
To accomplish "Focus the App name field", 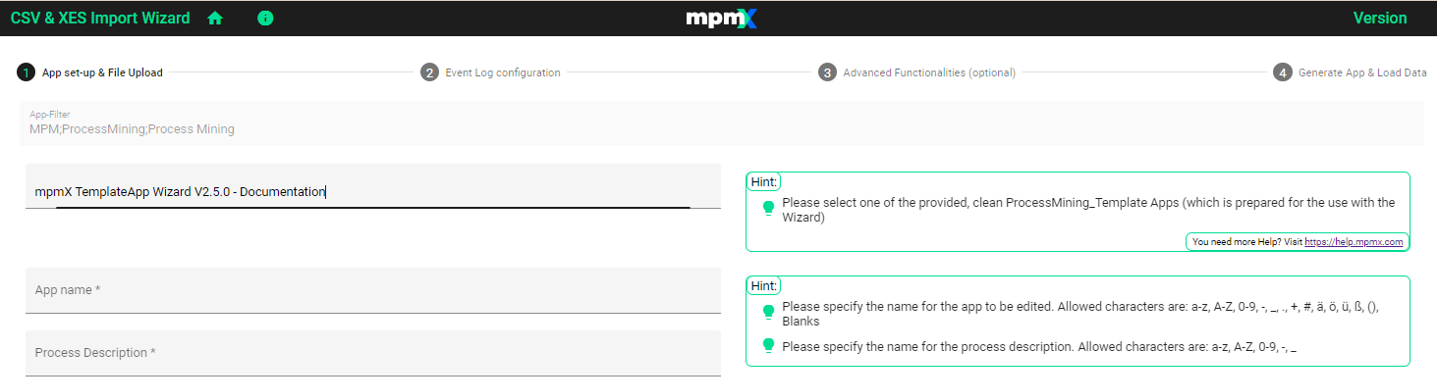I will (373, 290).
